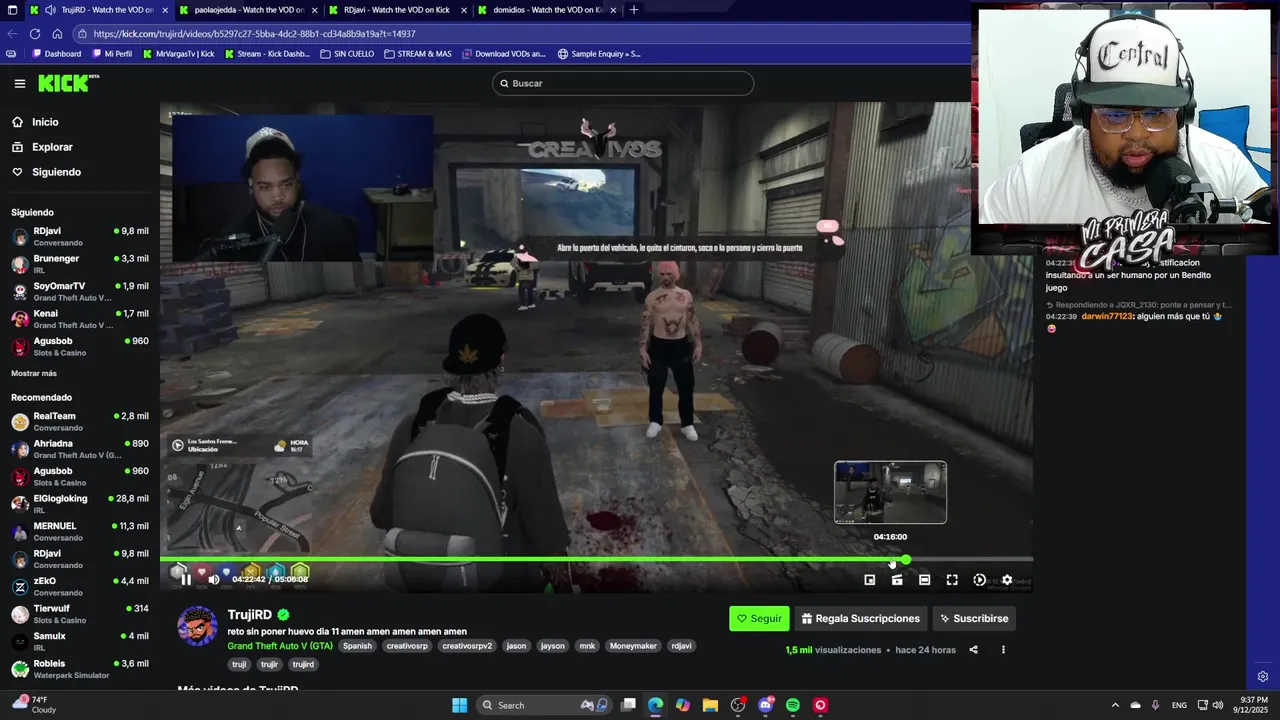Click the Seguir button
The height and width of the screenshot is (720, 1280).
point(759,619)
